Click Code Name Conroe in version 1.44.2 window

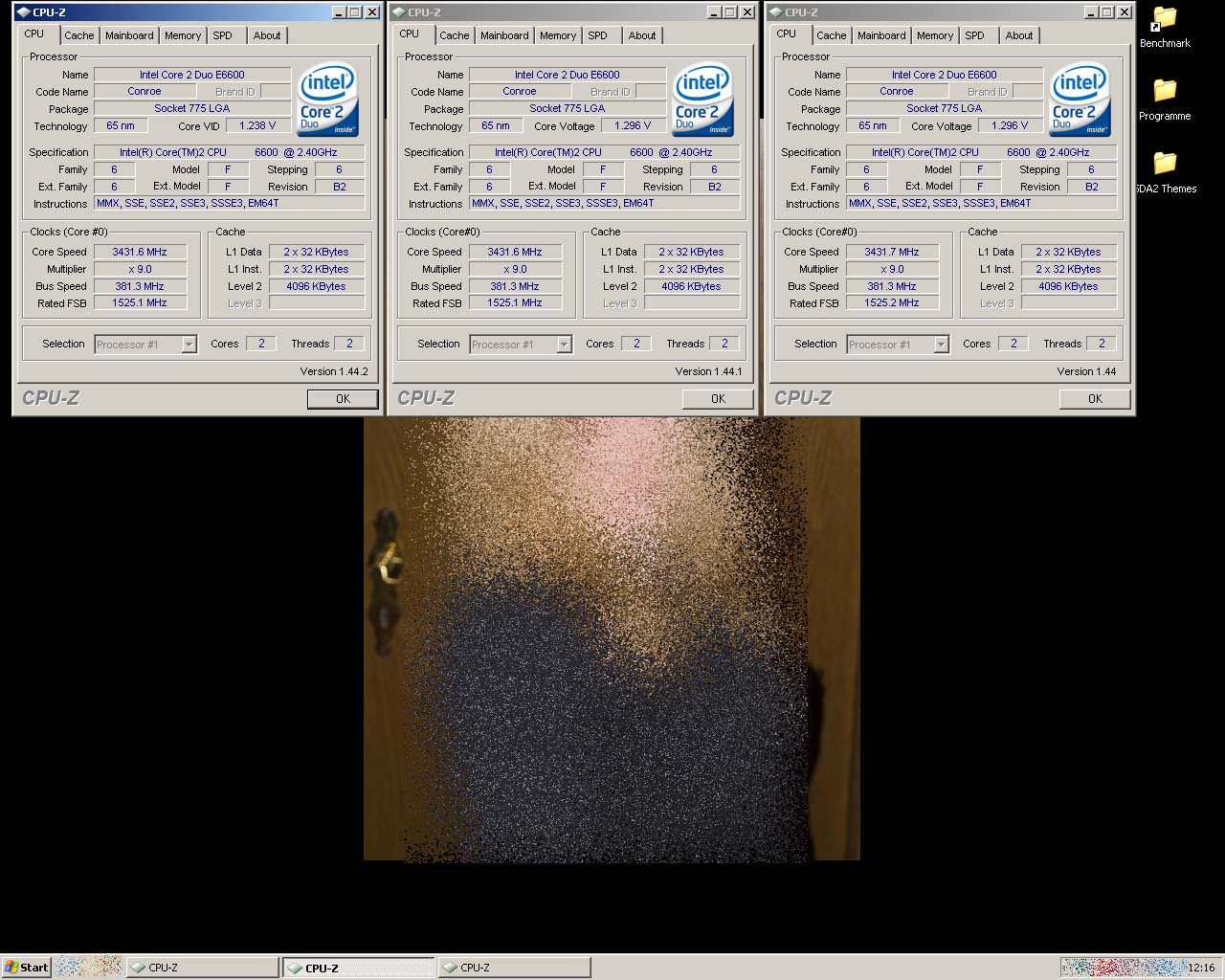tap(145, 91)
